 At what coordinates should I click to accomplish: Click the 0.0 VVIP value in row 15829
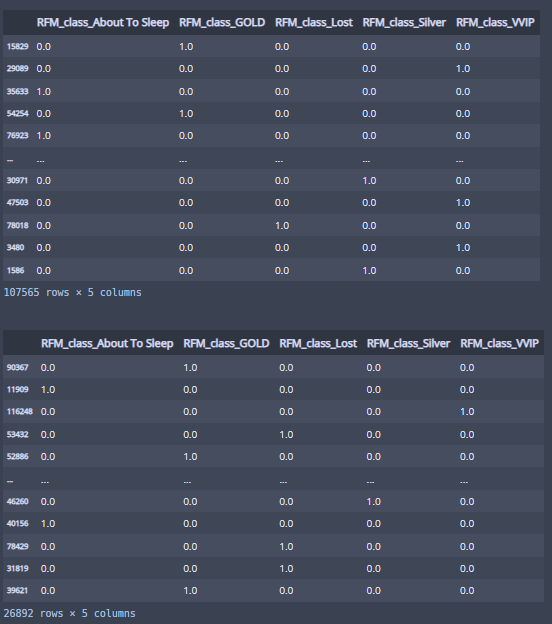(463, 47)
